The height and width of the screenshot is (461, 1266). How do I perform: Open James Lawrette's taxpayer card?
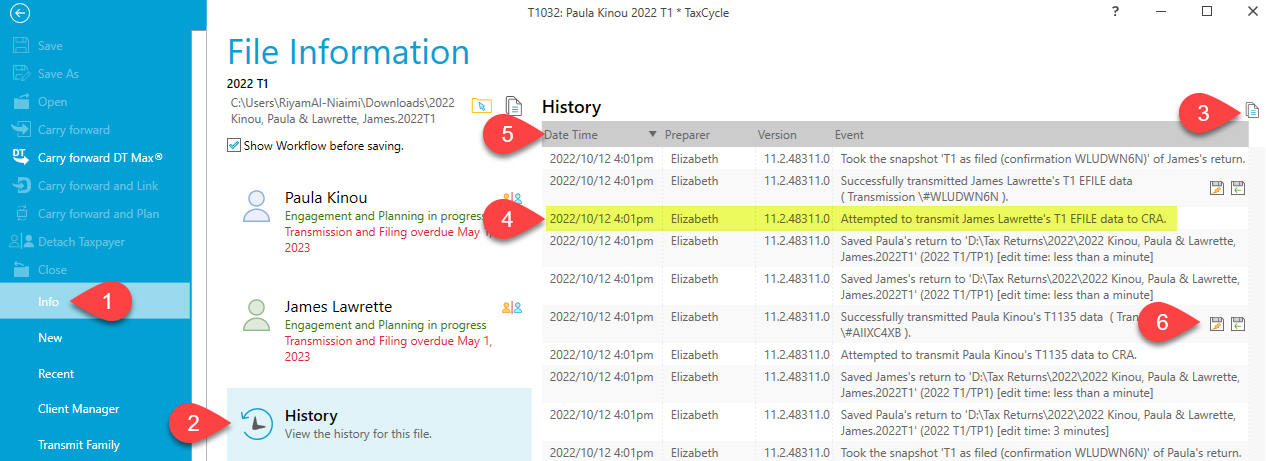coord(380,330)
